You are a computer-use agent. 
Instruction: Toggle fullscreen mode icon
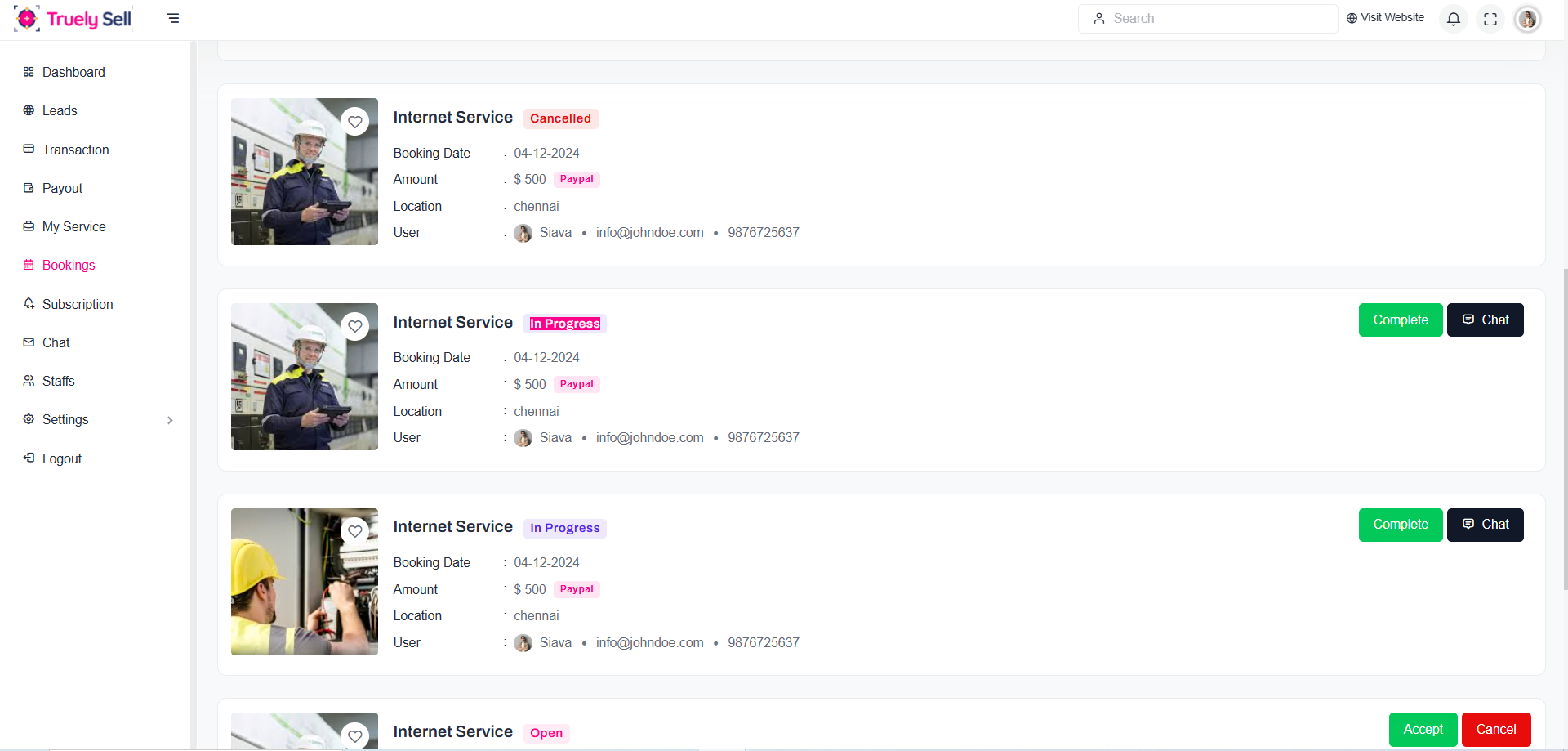(x=1490, y=19)
